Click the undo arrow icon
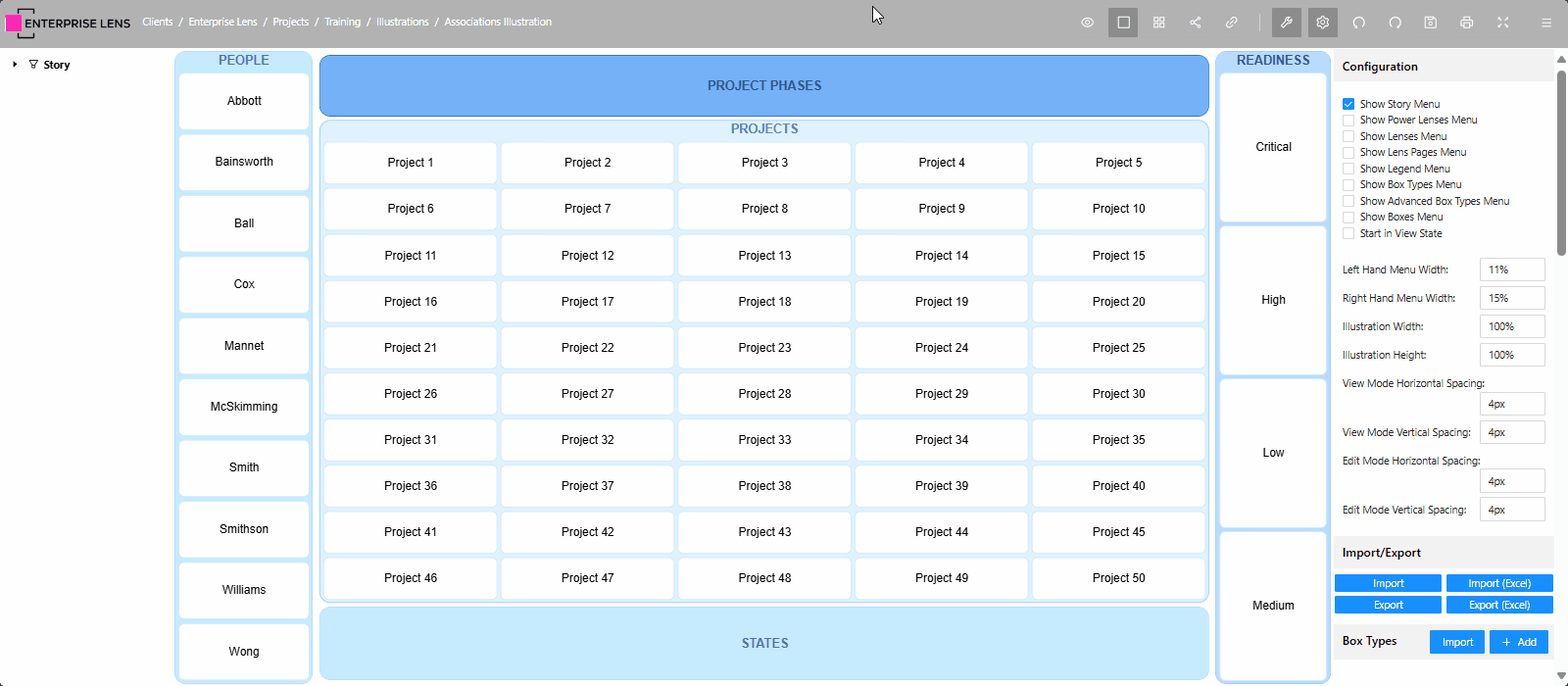 pyautogui.click(x=1359, y=23)
